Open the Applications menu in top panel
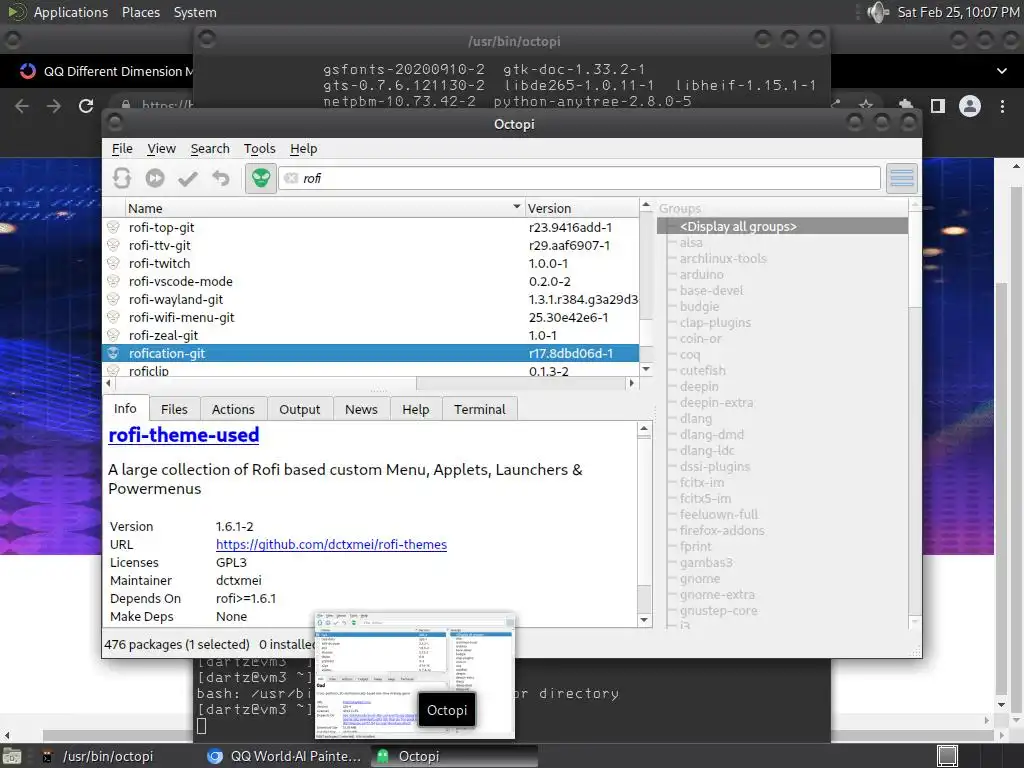 pyautogui.click(x=71, y=12)
